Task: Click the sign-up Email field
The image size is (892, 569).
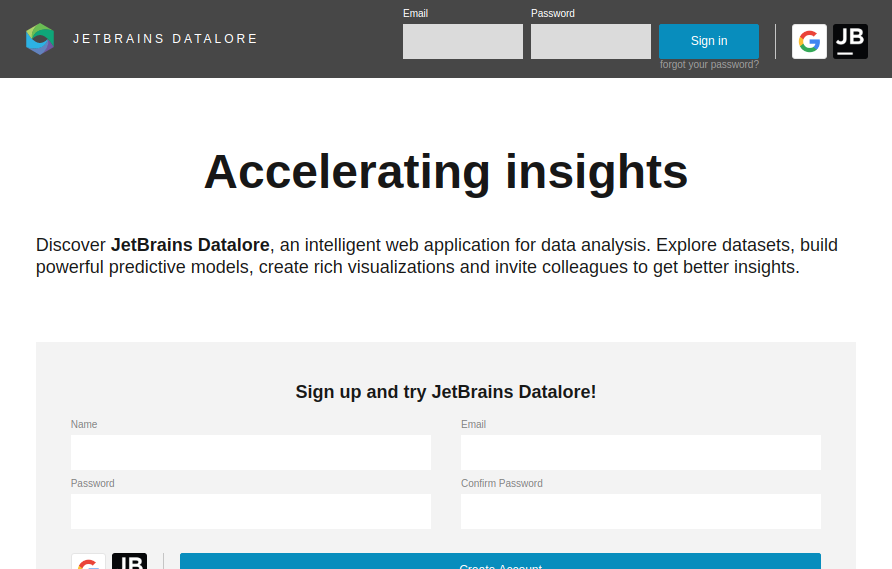Action: point(641,452)
